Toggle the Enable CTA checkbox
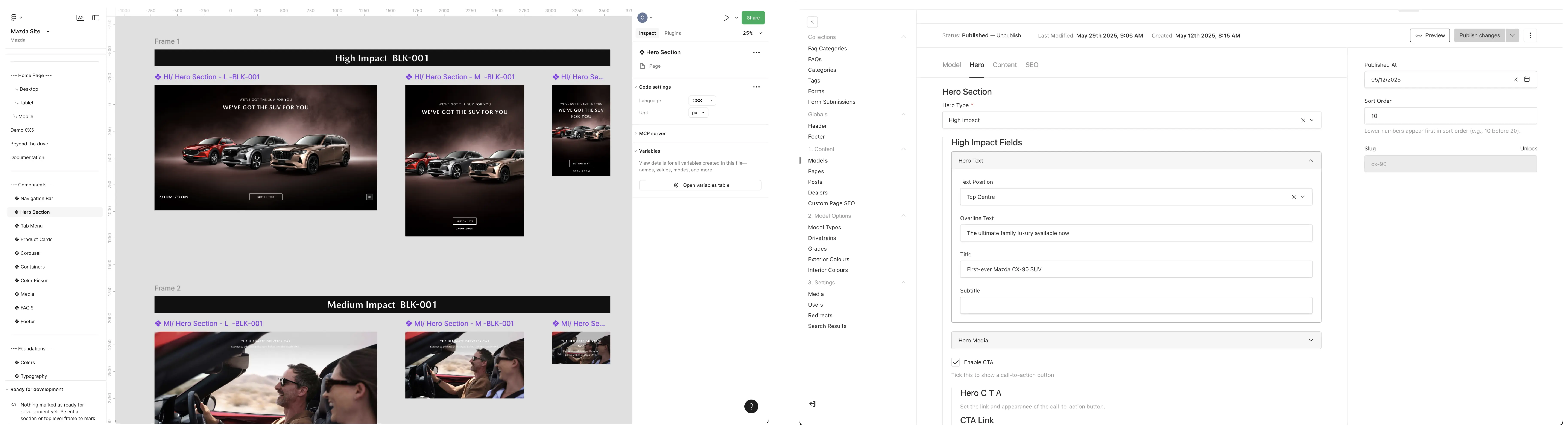This screenshot has width=1568, height=431. pos(956,362)
